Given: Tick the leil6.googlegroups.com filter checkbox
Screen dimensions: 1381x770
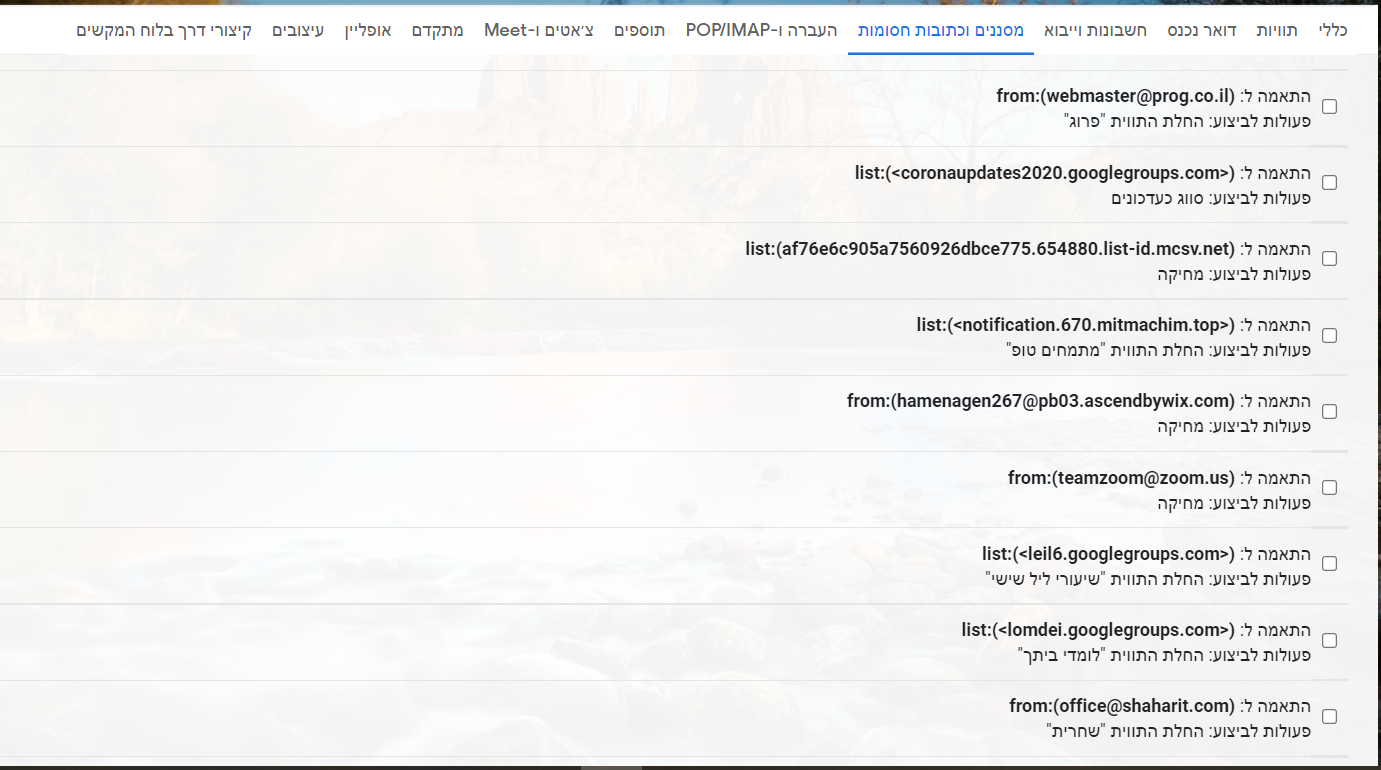Looking at the screenshot, I should [x=1329, y=564].
